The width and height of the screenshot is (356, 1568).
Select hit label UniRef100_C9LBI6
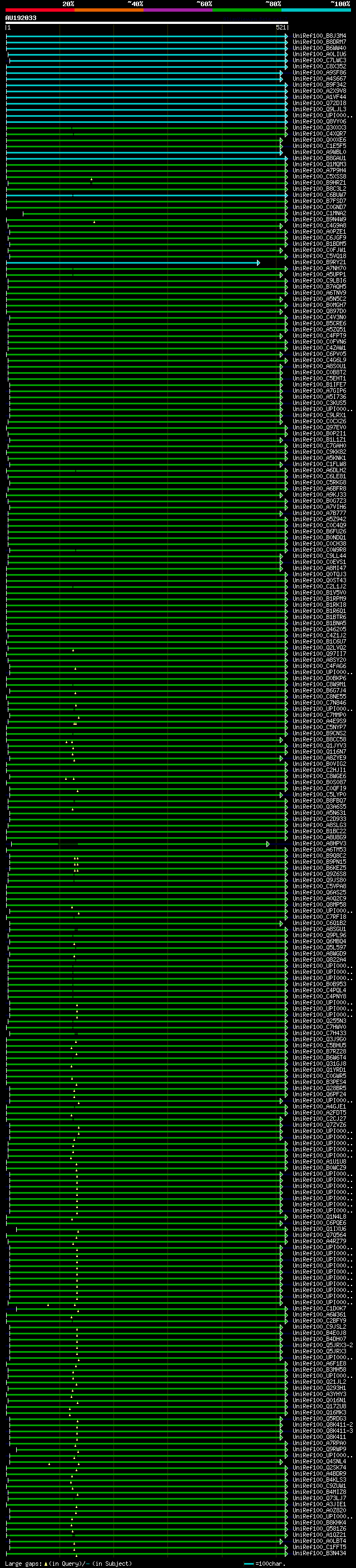(x=319, y=280)
